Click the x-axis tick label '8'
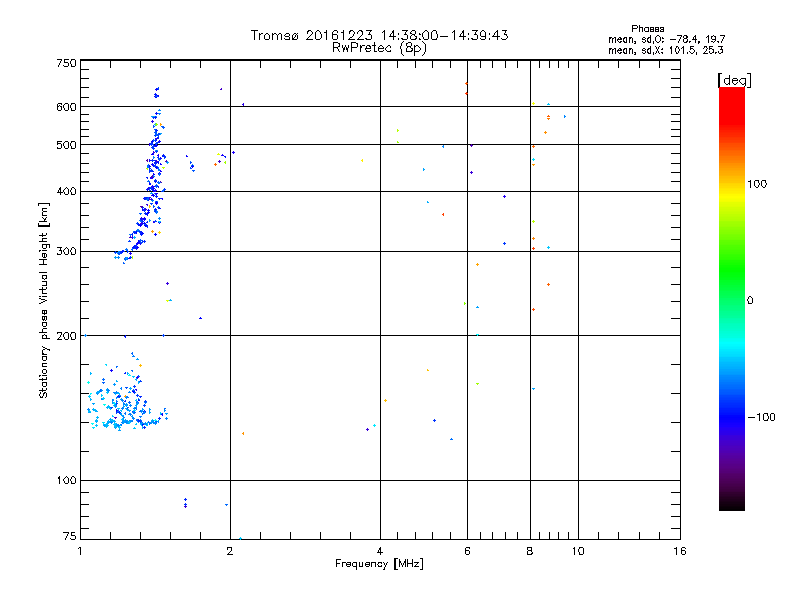 coord(530,551)
